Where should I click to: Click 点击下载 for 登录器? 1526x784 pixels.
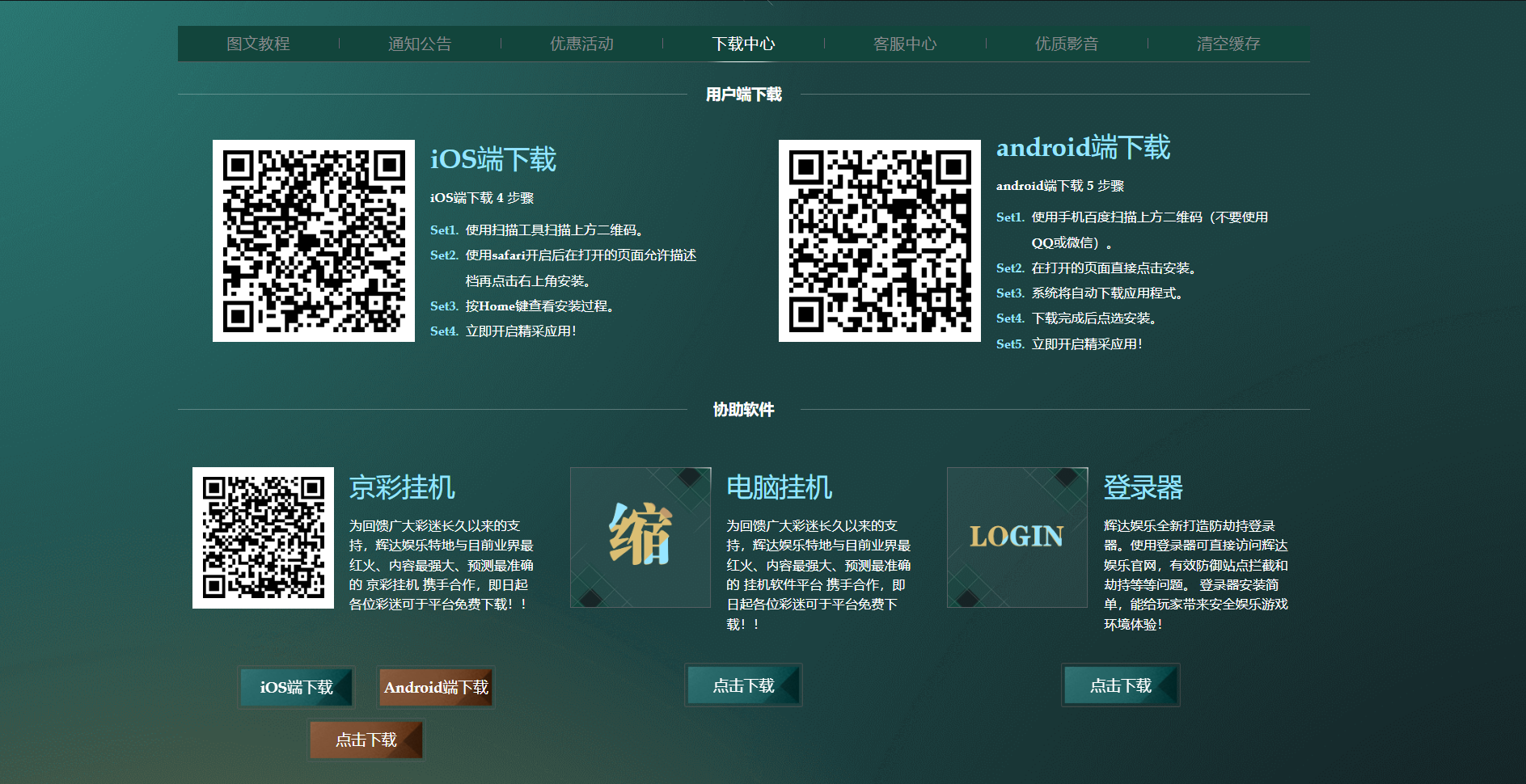(1121, 685)
